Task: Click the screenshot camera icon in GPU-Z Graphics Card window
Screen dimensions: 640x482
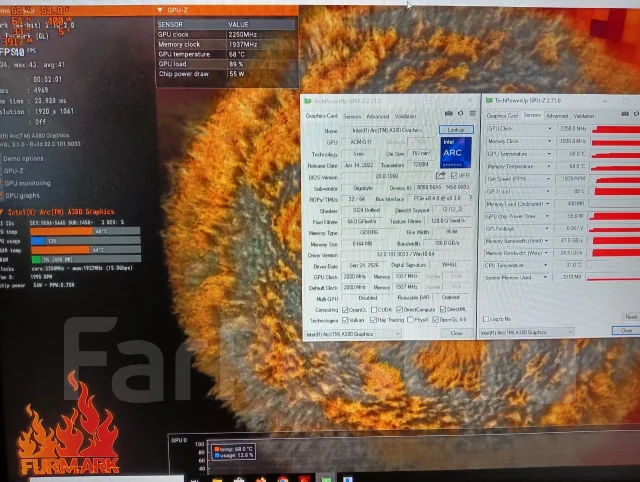Action: click(x=449, y=113)
